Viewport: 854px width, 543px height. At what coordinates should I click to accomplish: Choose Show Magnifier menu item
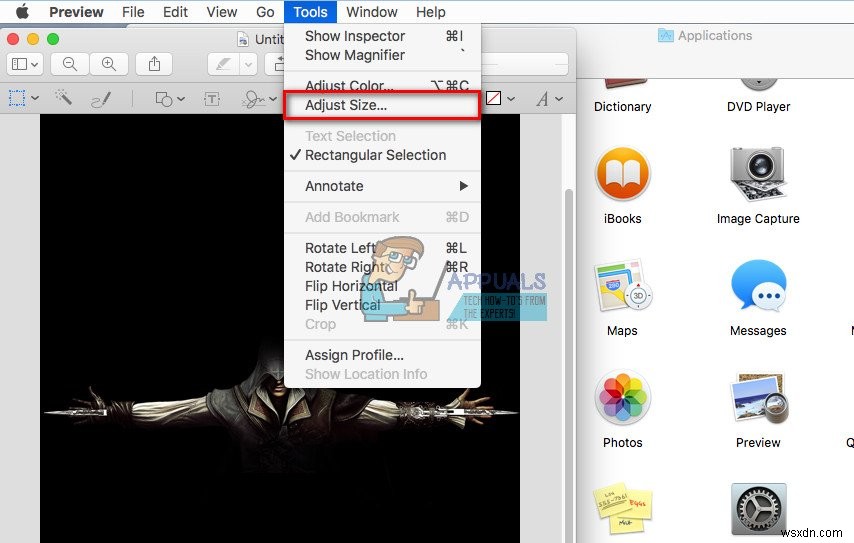coord(382,55)
